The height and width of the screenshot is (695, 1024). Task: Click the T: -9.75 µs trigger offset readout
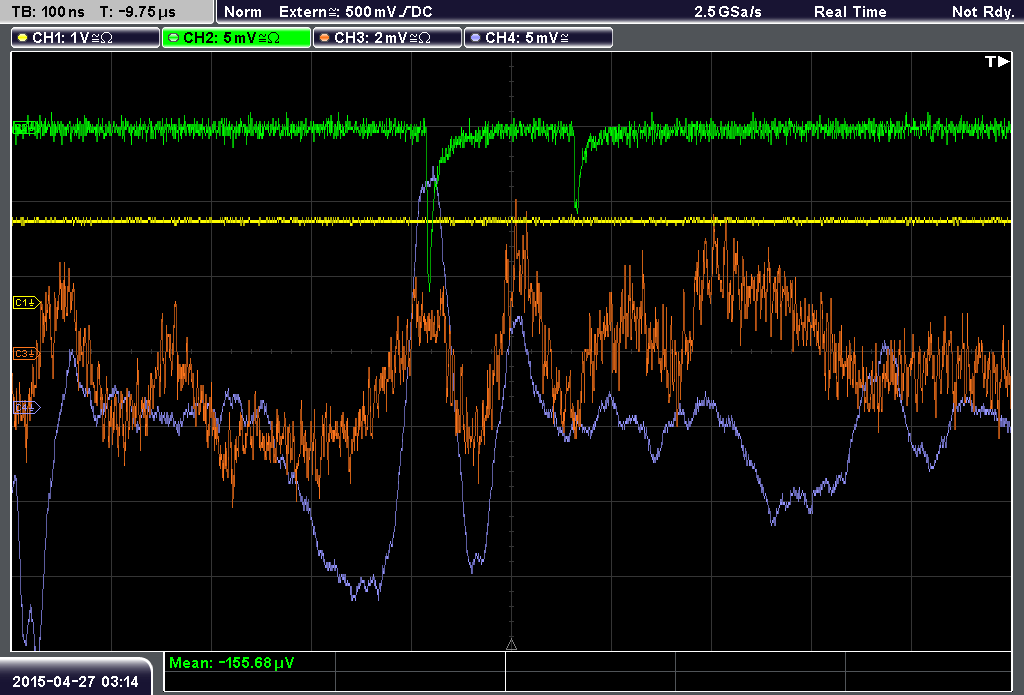click(138, 12)
